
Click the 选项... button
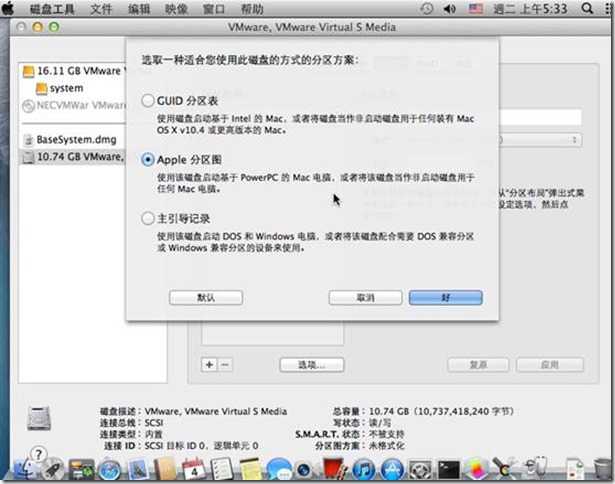(x=312, y=365)
